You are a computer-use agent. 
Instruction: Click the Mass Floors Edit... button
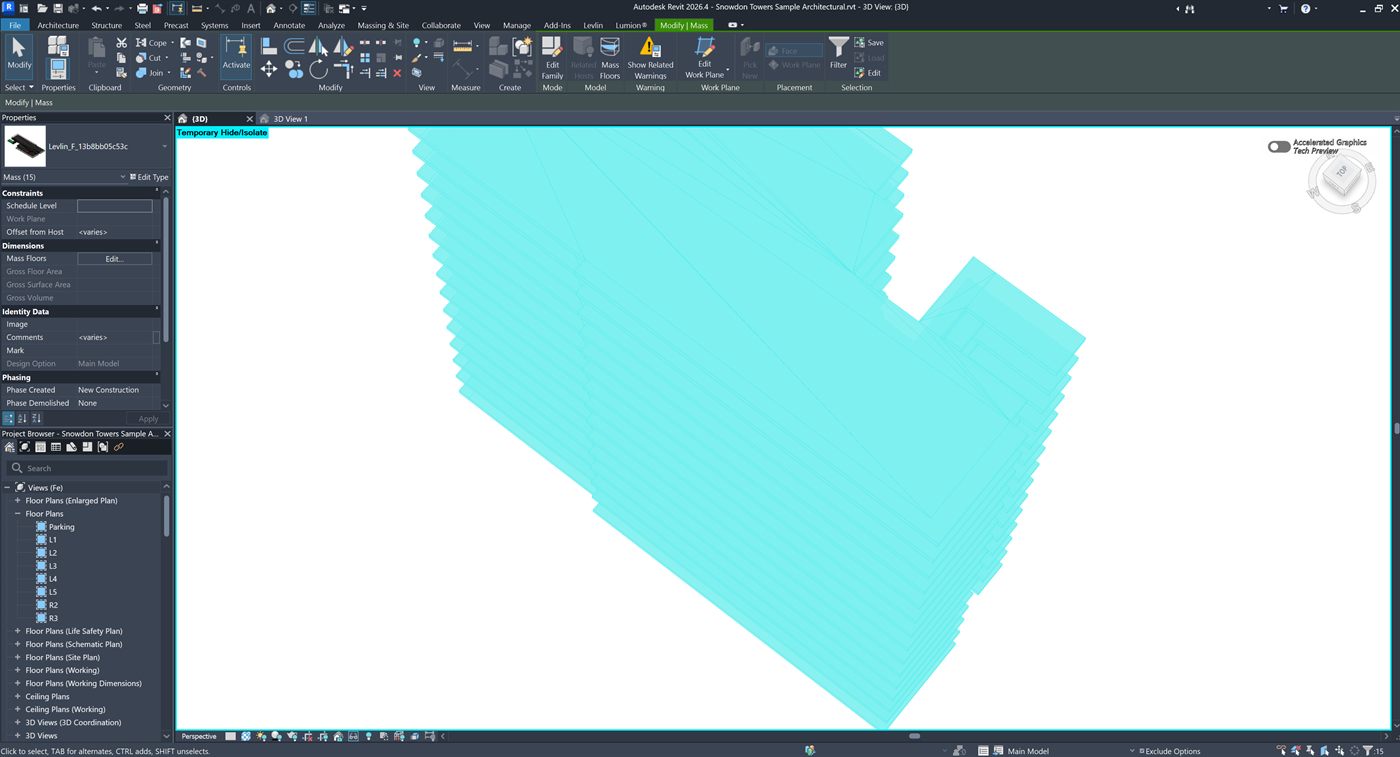tap(114, 259)
